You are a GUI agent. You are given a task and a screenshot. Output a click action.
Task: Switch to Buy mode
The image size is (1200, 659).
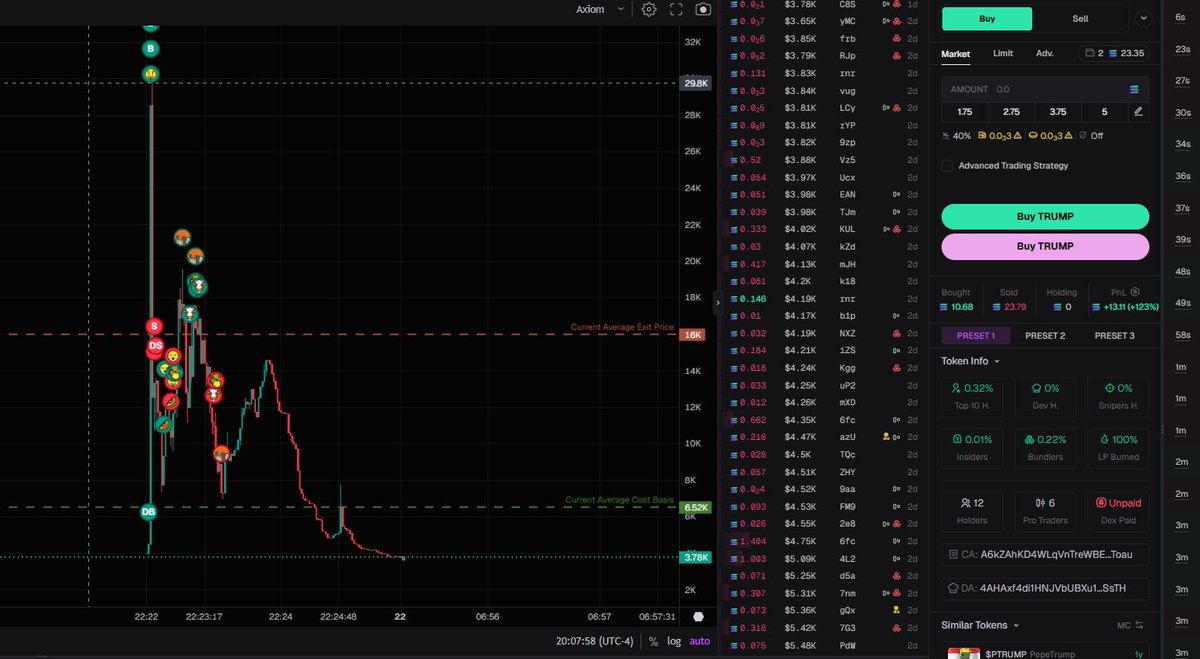pos(987,19)
